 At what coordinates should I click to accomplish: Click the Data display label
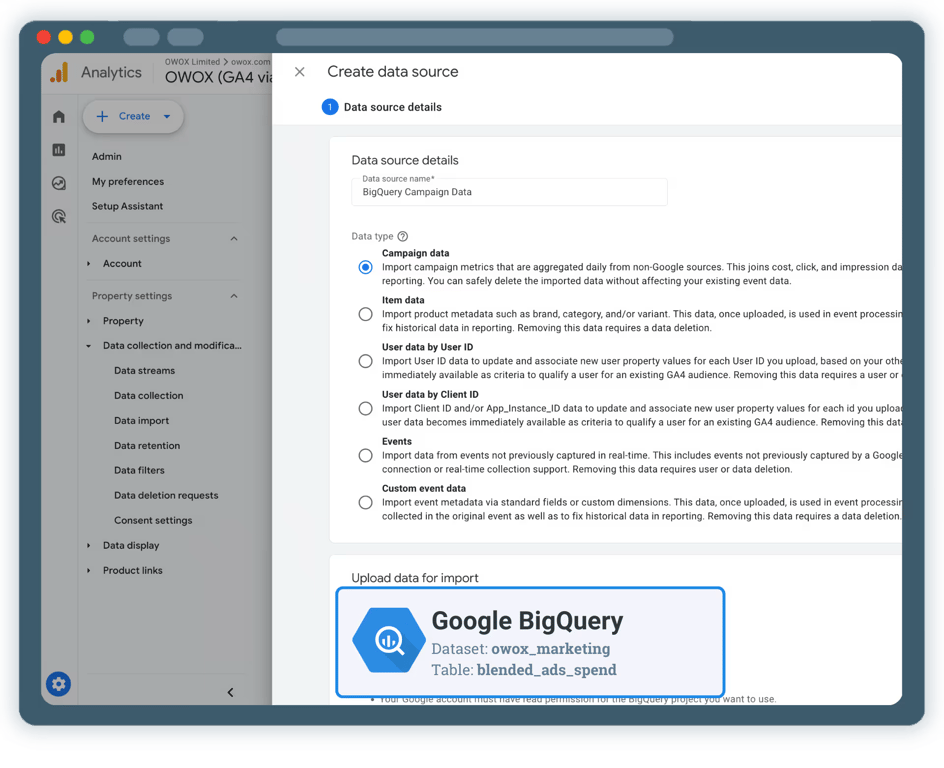[x=131, y=546]
